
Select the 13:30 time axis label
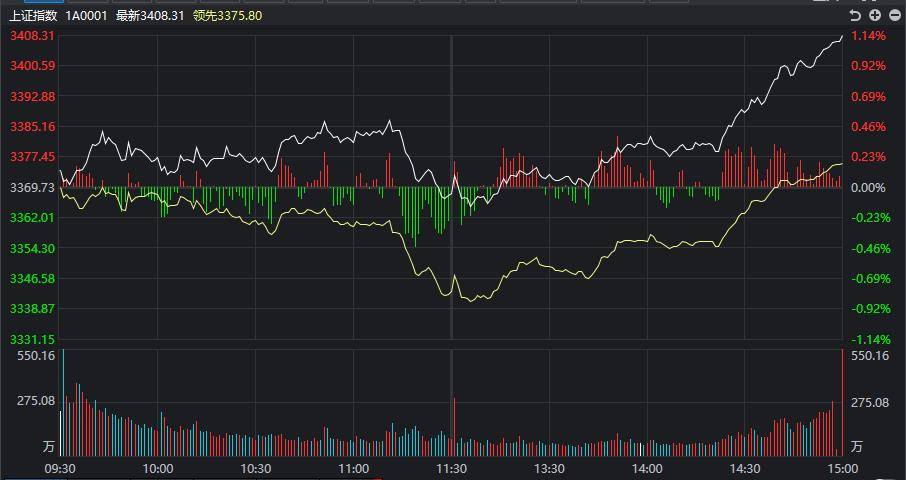coord(549,468)
